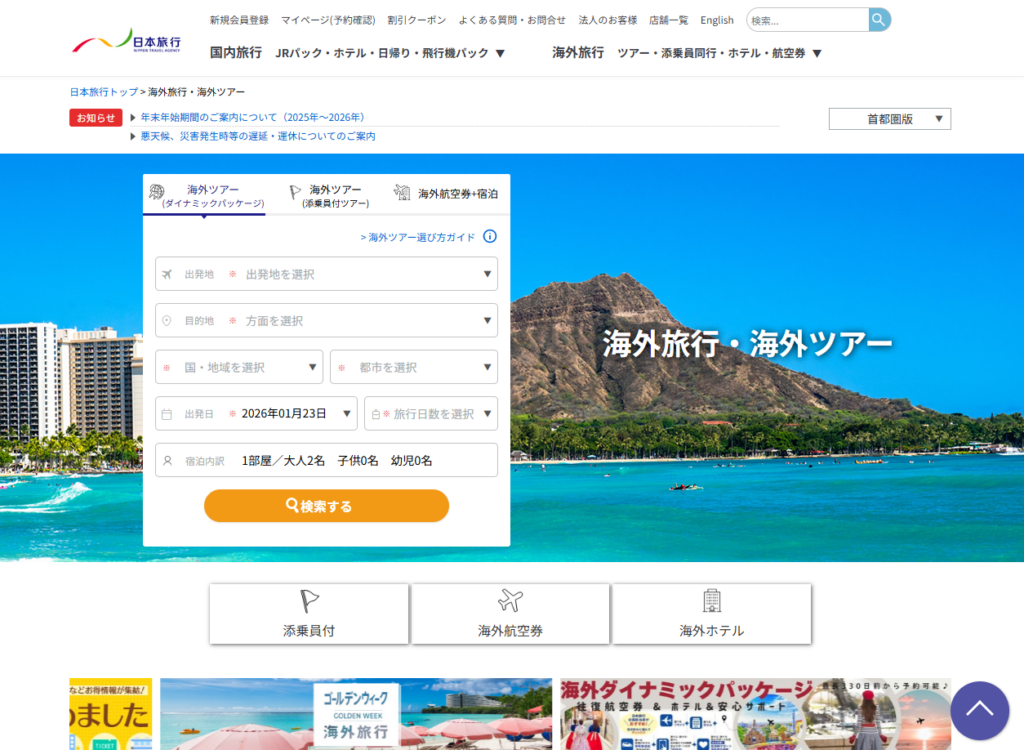Screen dimensions: 1024x750
Task: Open the tour guide info icon
Action: pos(490,237)
